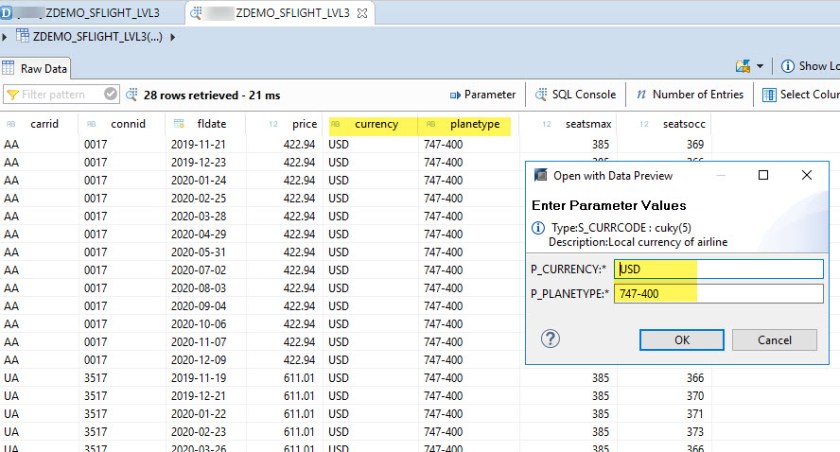This screenshot has height=452, width=840.
Task: Click the Number of Entries button
Action: tap(689, 95)
